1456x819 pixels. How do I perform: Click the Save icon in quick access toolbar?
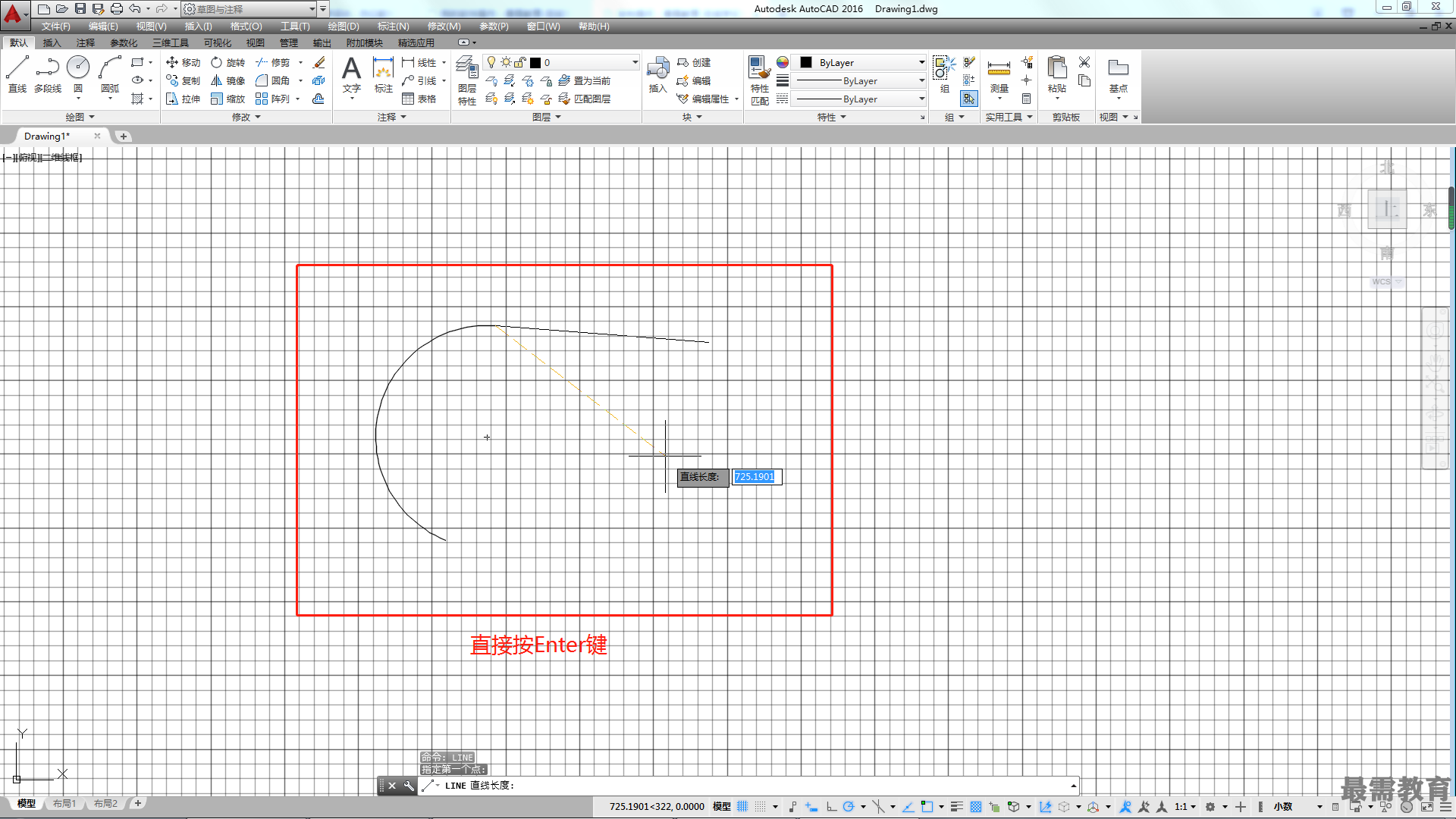(x=80, y=8)
